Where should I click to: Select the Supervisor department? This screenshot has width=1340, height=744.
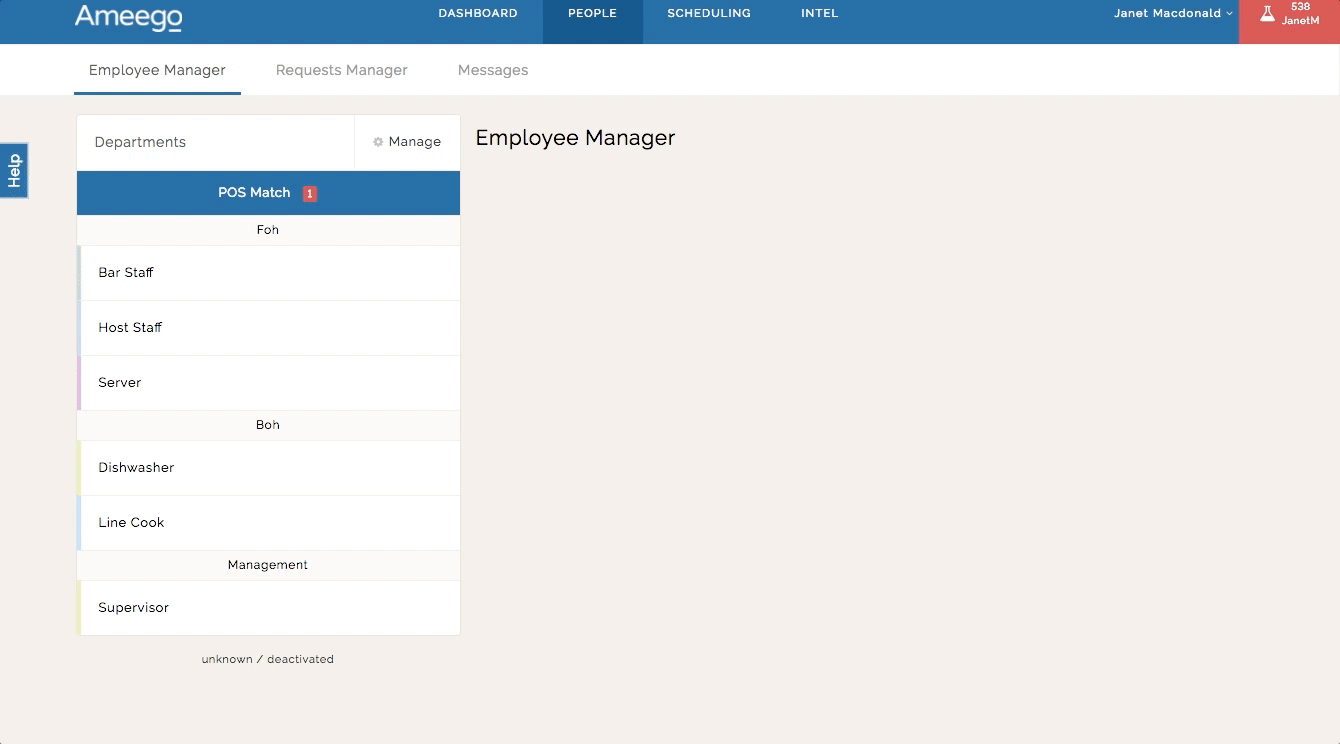pyautogui.click(x=268, y=608)
